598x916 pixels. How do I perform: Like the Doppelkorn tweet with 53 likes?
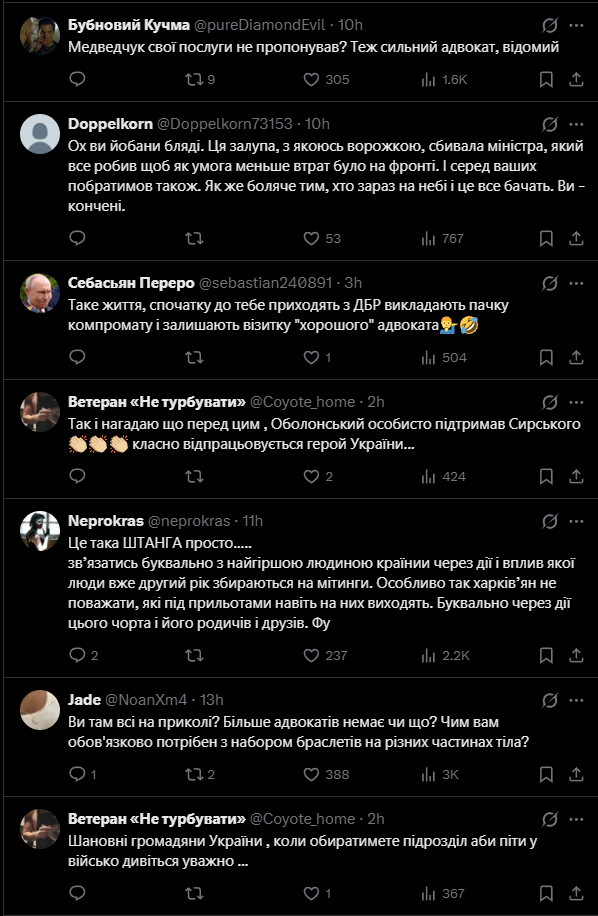322,238
